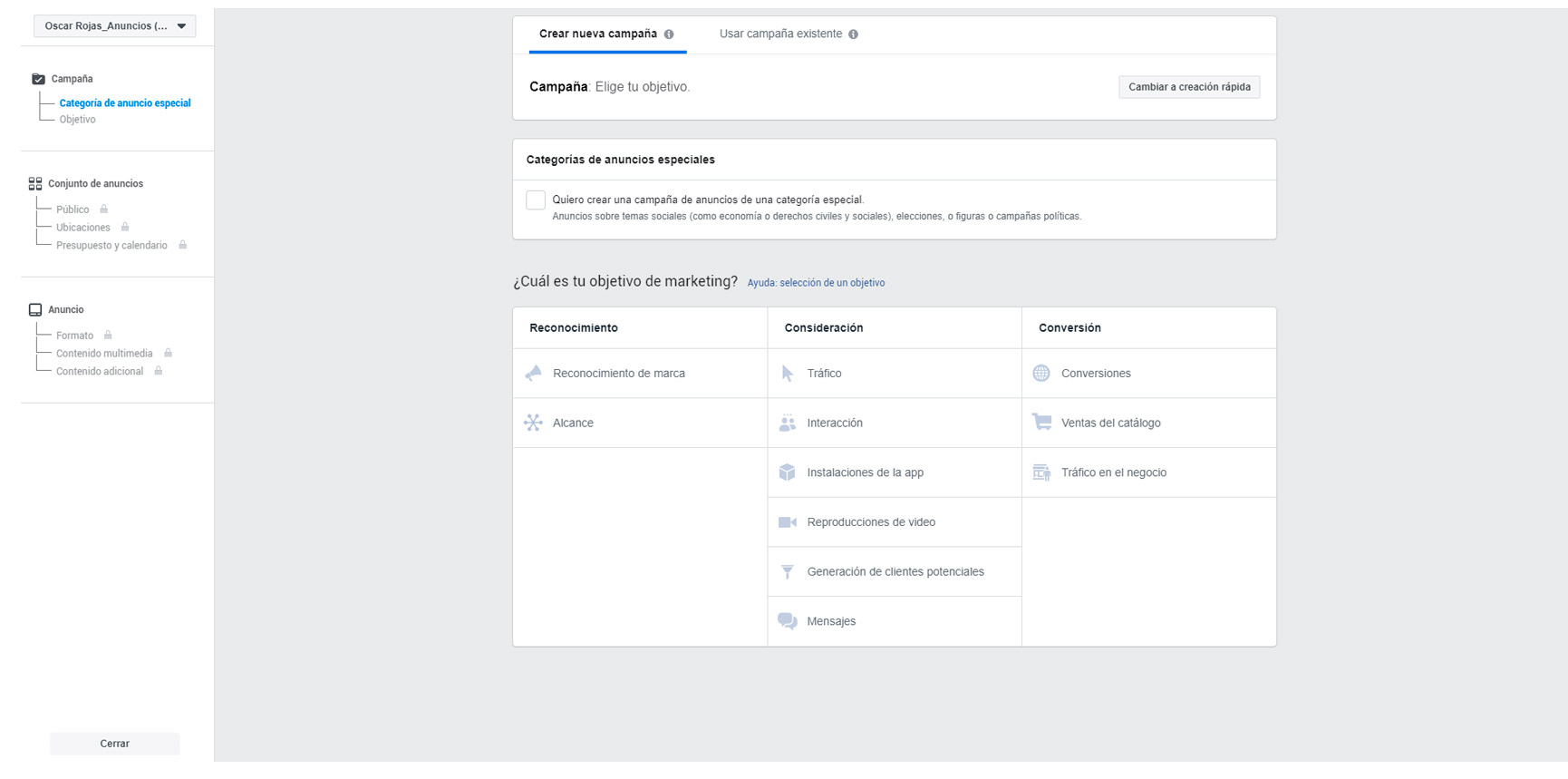Choose the Instalaciones de la app objective

tap(895, 472)
